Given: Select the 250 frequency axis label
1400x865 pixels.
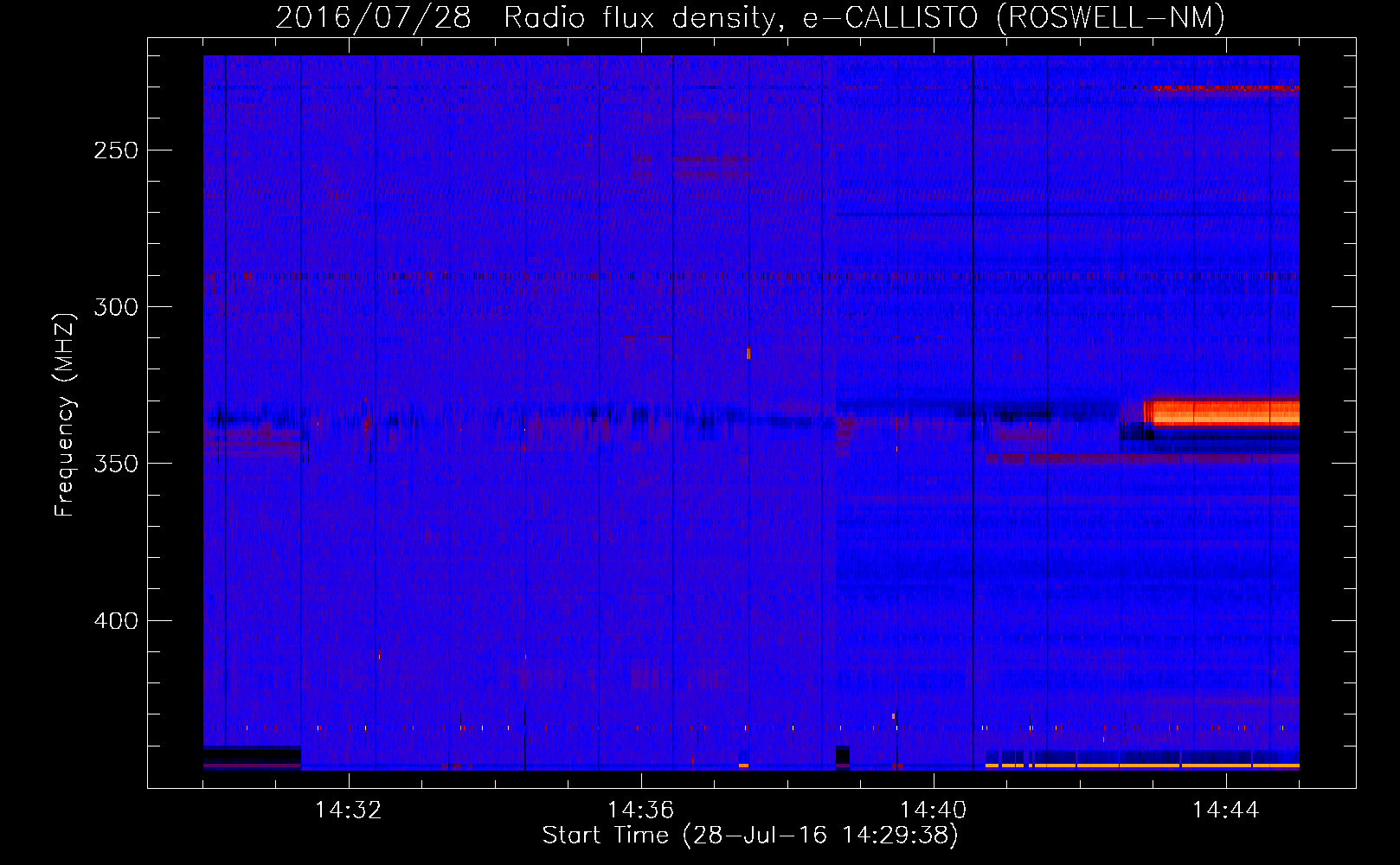Looking at the screenshot, I should click(116, 151).
